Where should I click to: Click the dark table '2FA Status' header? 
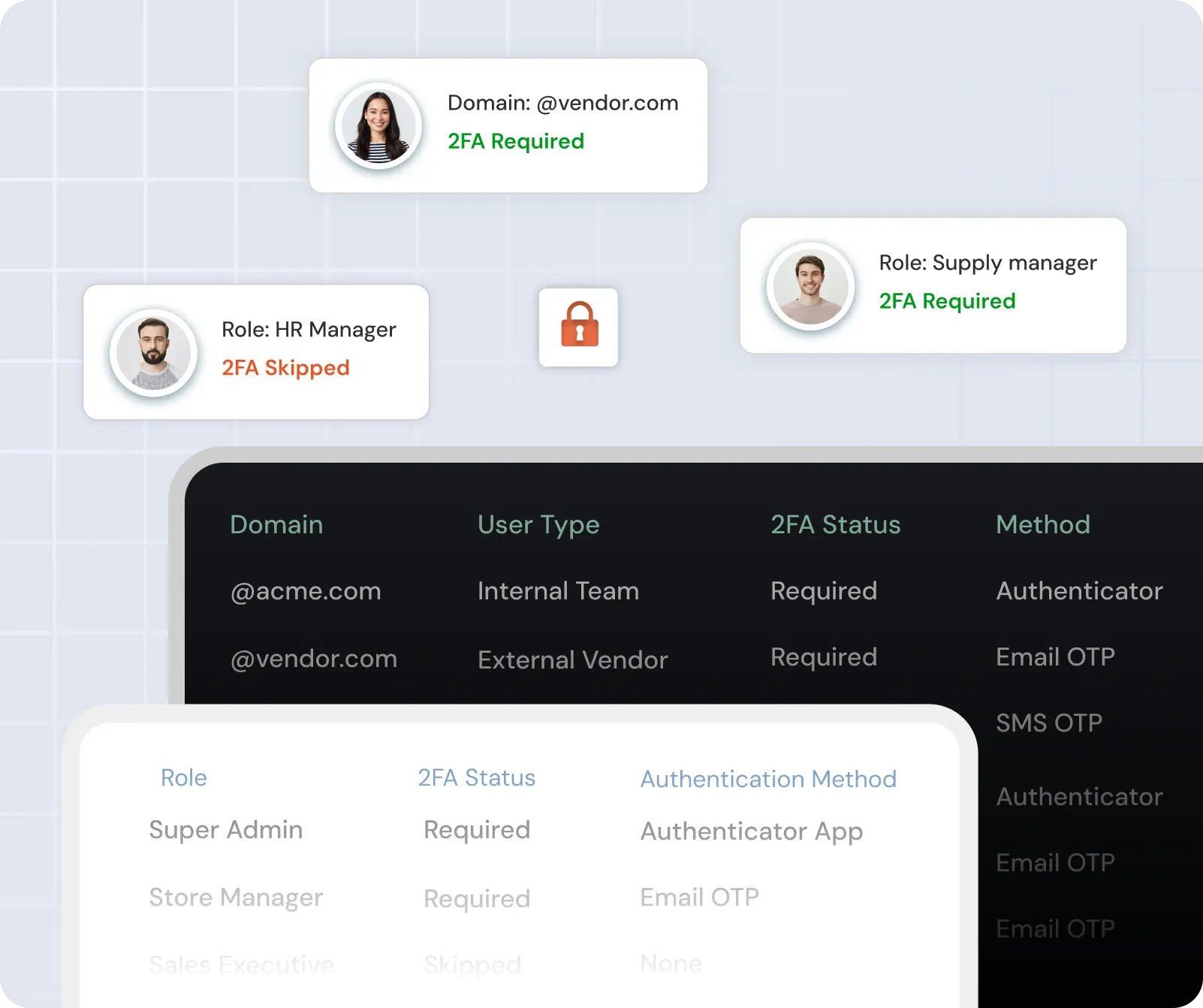(x=835, y=524)
